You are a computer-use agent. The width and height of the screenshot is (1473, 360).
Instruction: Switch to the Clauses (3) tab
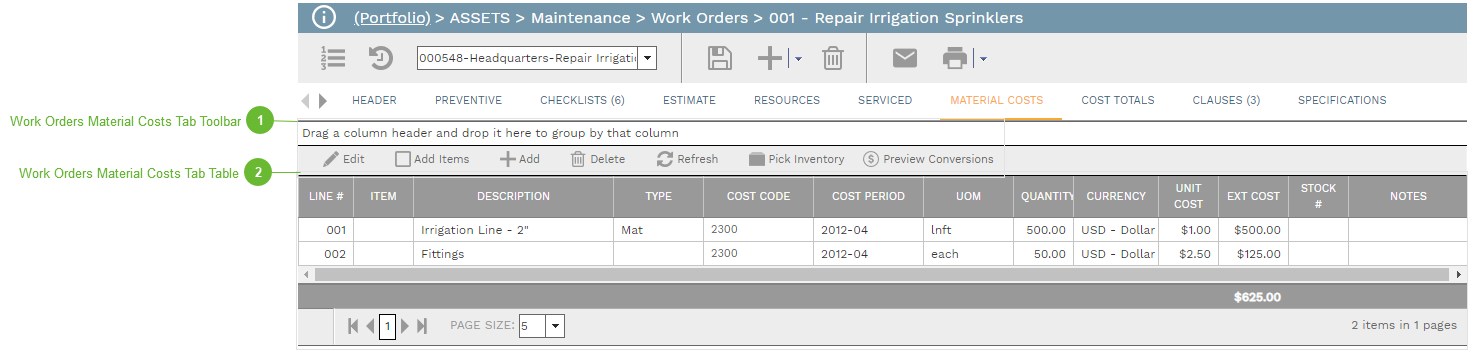(x=1226, y=100)
